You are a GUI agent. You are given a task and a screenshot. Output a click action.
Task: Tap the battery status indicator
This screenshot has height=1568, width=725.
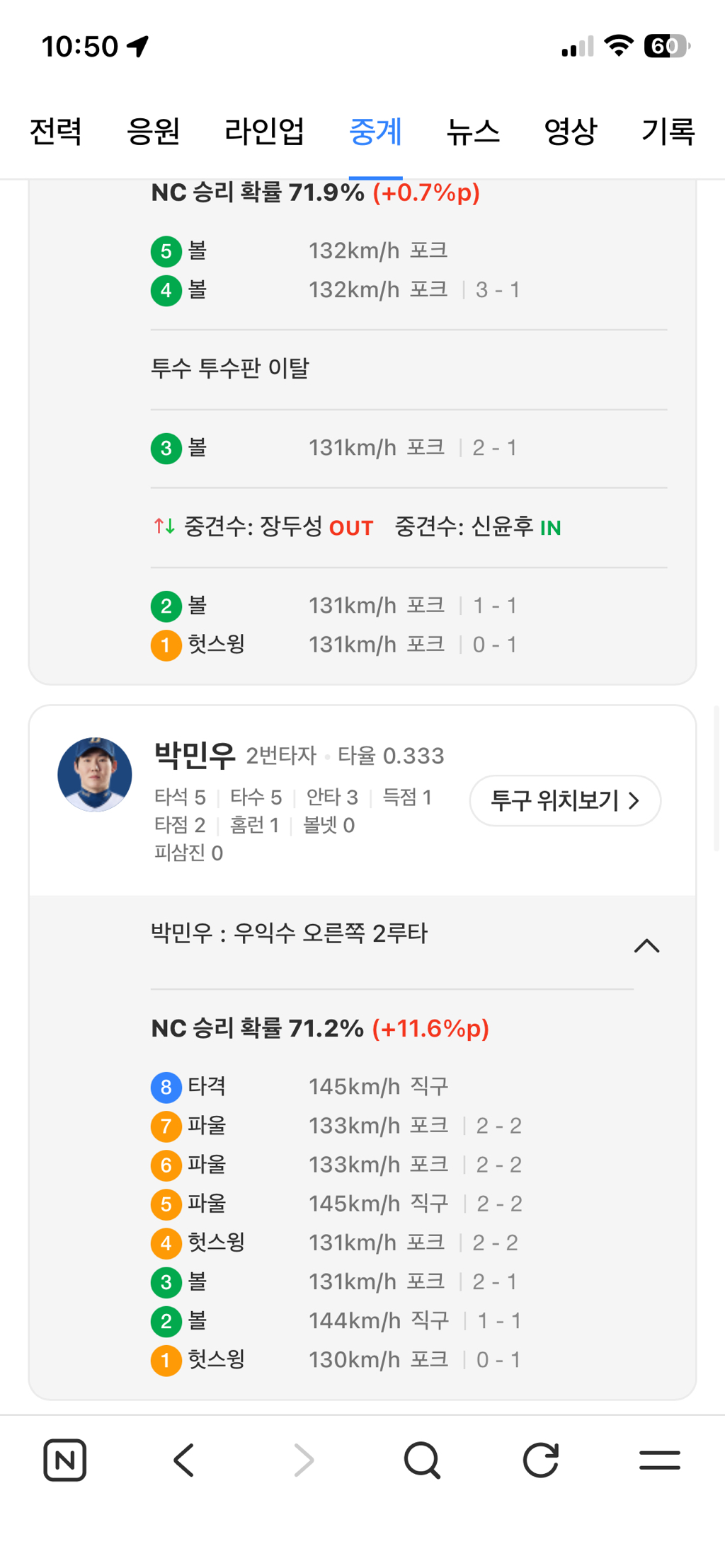coord(666,47)
